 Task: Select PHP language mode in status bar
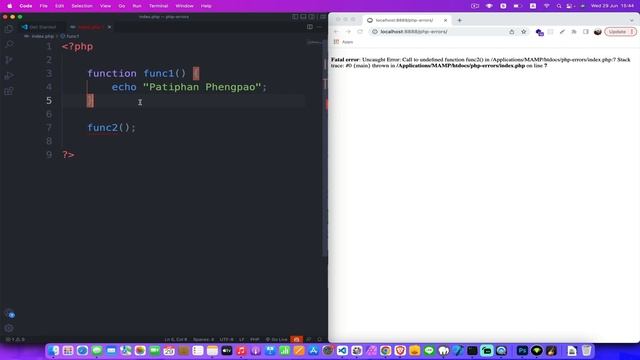(255, 339)
